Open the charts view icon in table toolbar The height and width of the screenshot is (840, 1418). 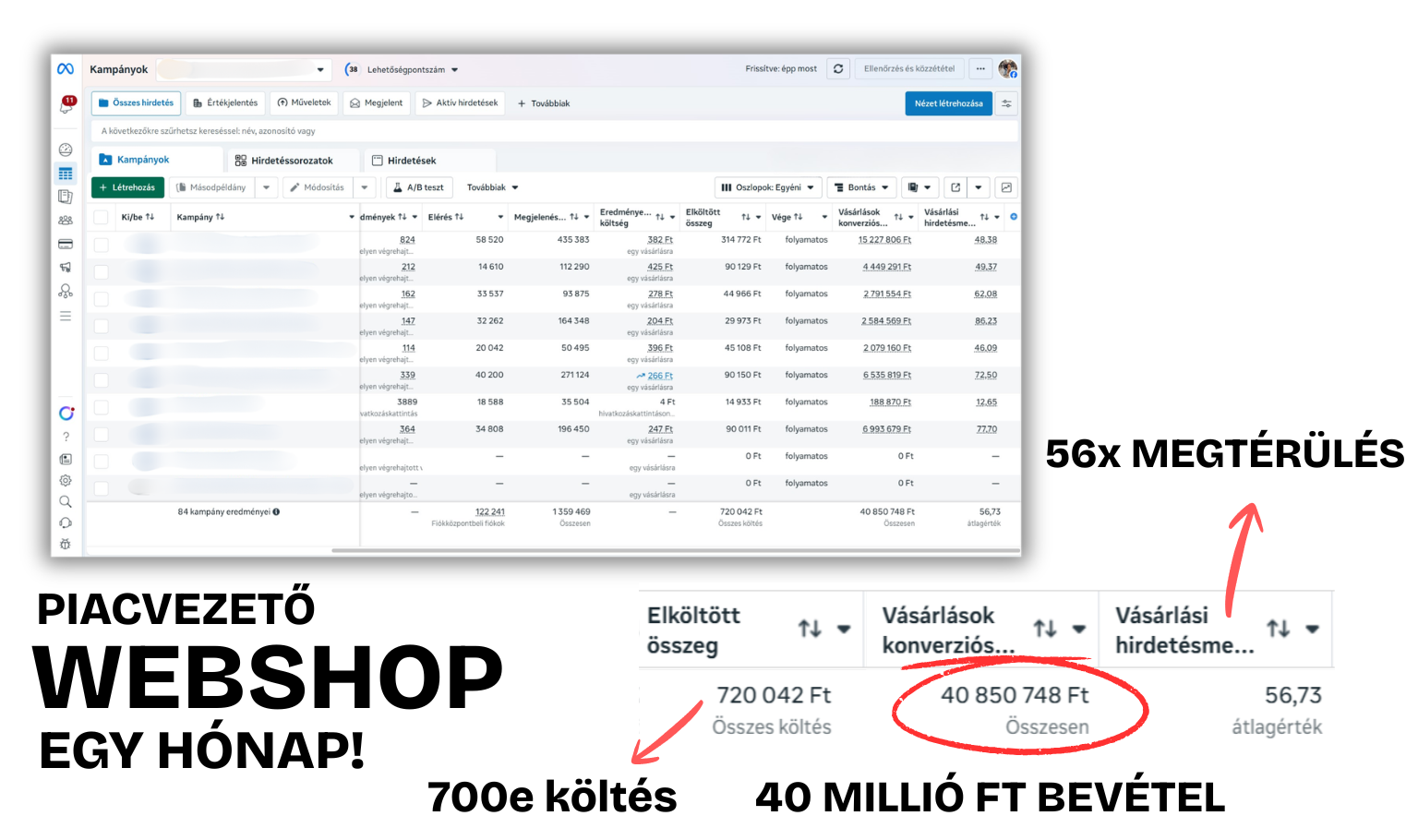(x=1006, y=187)
